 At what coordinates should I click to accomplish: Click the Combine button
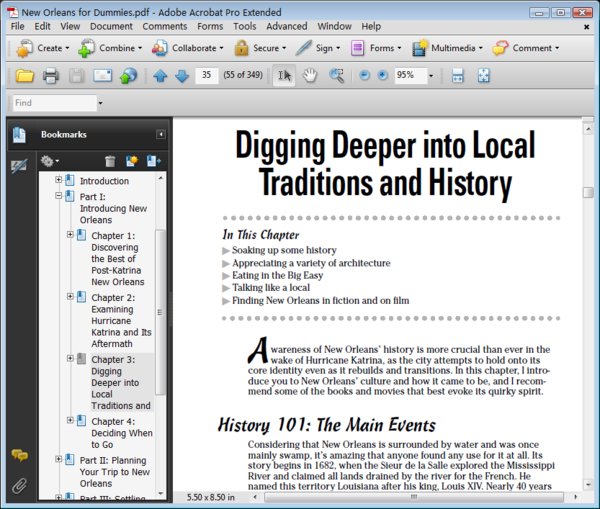pyautogui.click(x=118, y=47)
